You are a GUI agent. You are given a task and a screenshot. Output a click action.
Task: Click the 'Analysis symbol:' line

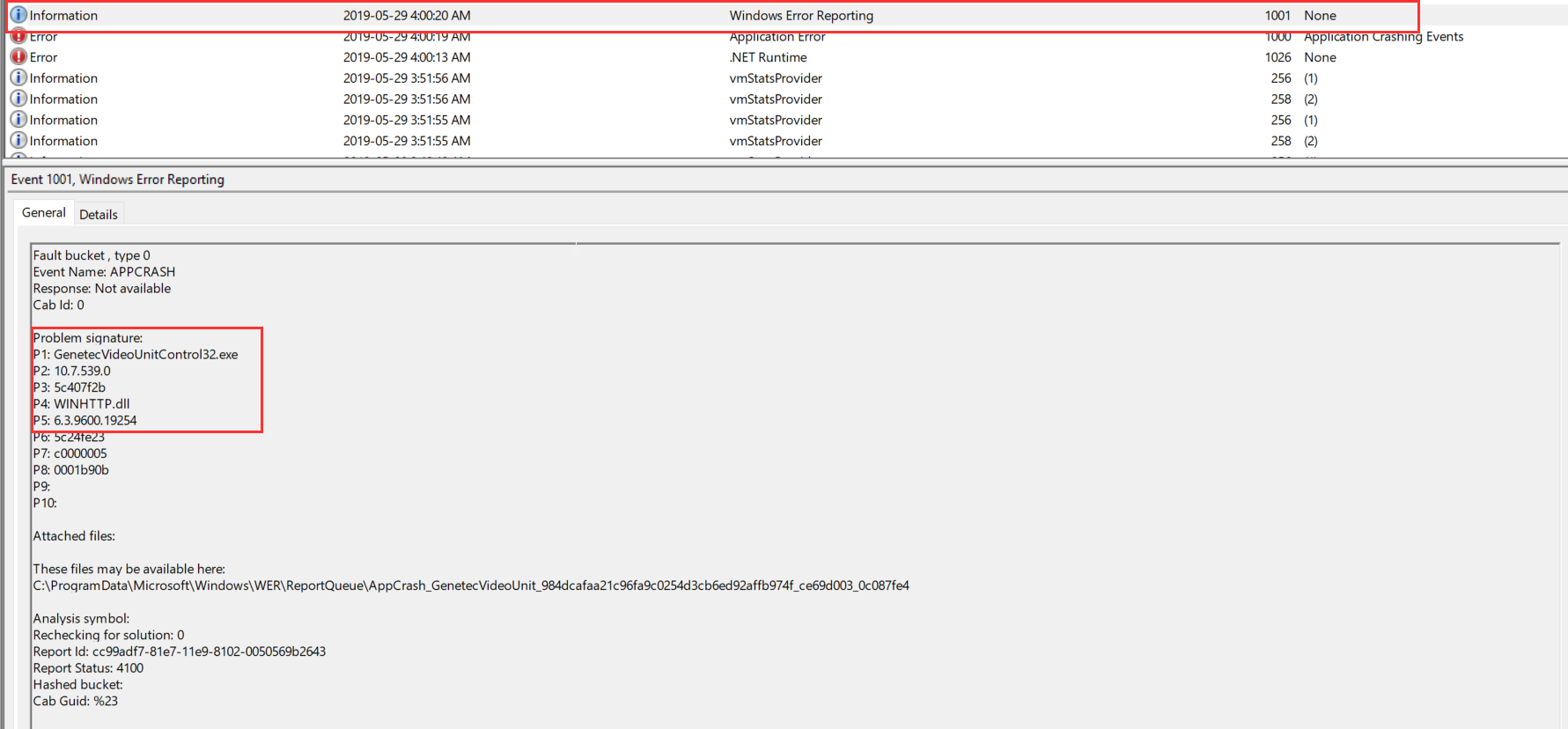coord(81,619)
